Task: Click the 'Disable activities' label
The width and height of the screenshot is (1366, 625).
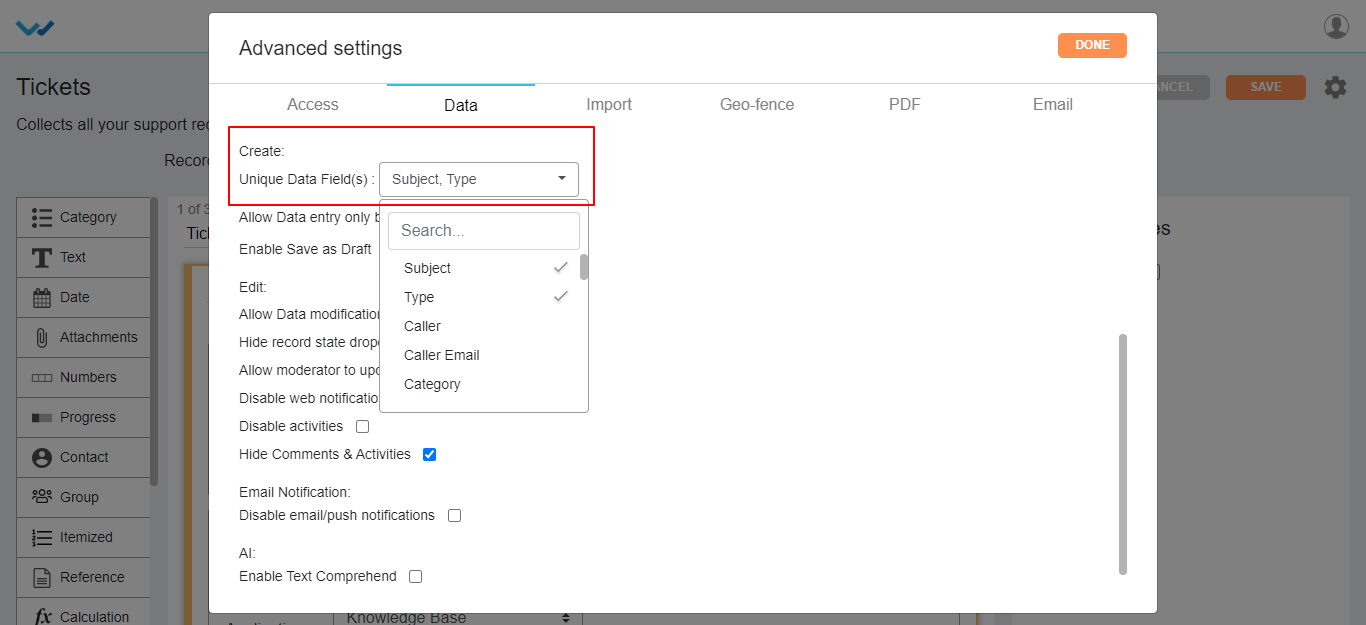Action: (291, 426)
